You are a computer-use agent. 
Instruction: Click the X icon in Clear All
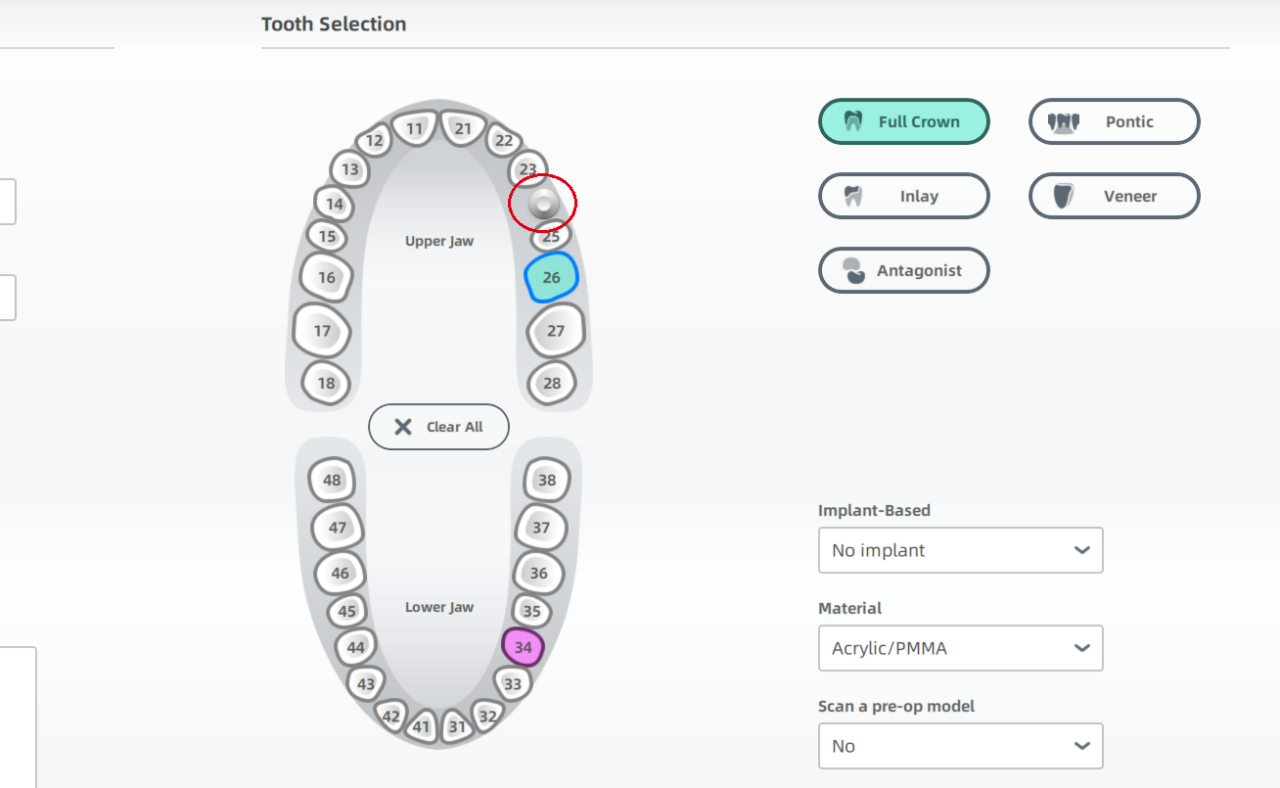click(403, 427)
